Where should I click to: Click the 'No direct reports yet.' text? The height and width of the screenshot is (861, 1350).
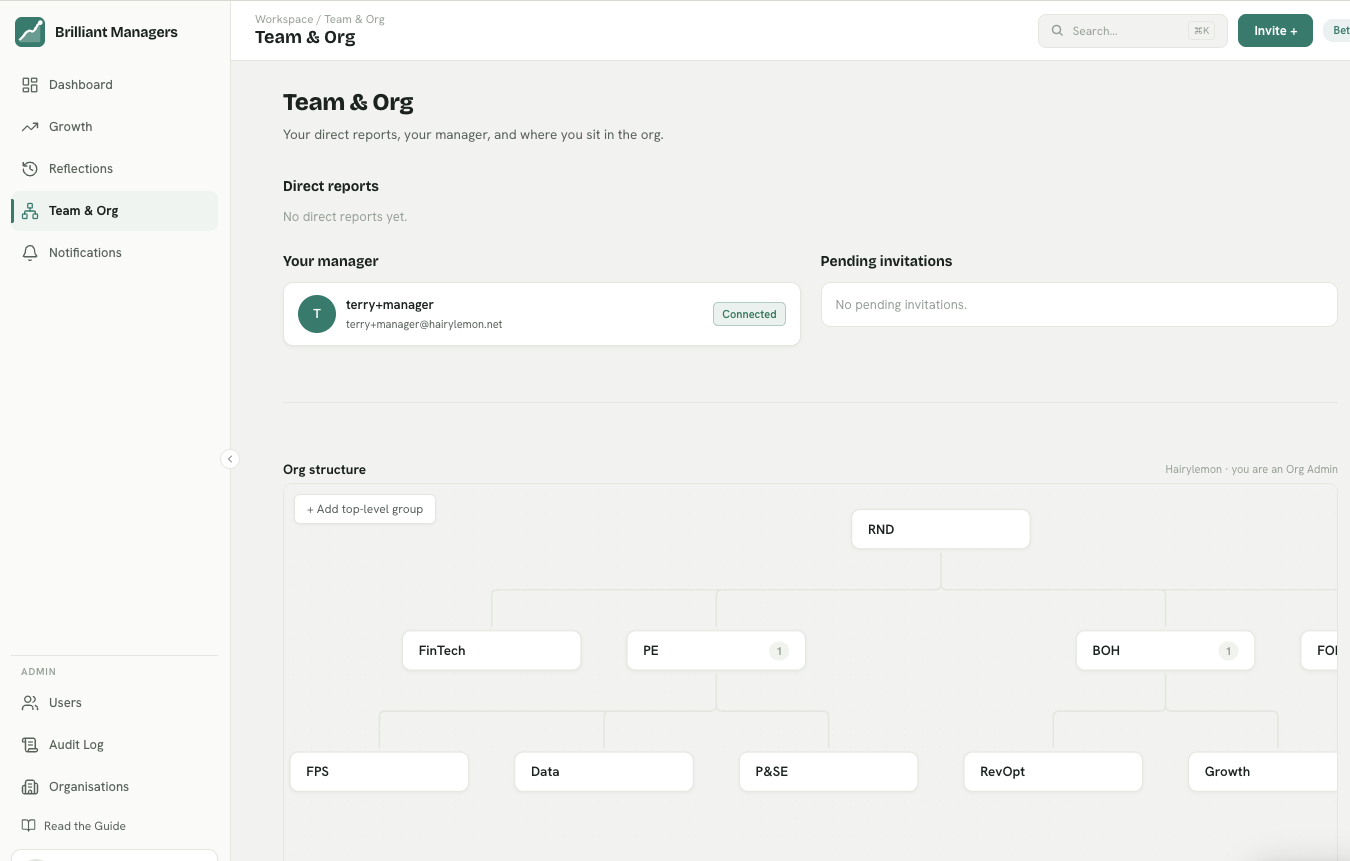345,216
